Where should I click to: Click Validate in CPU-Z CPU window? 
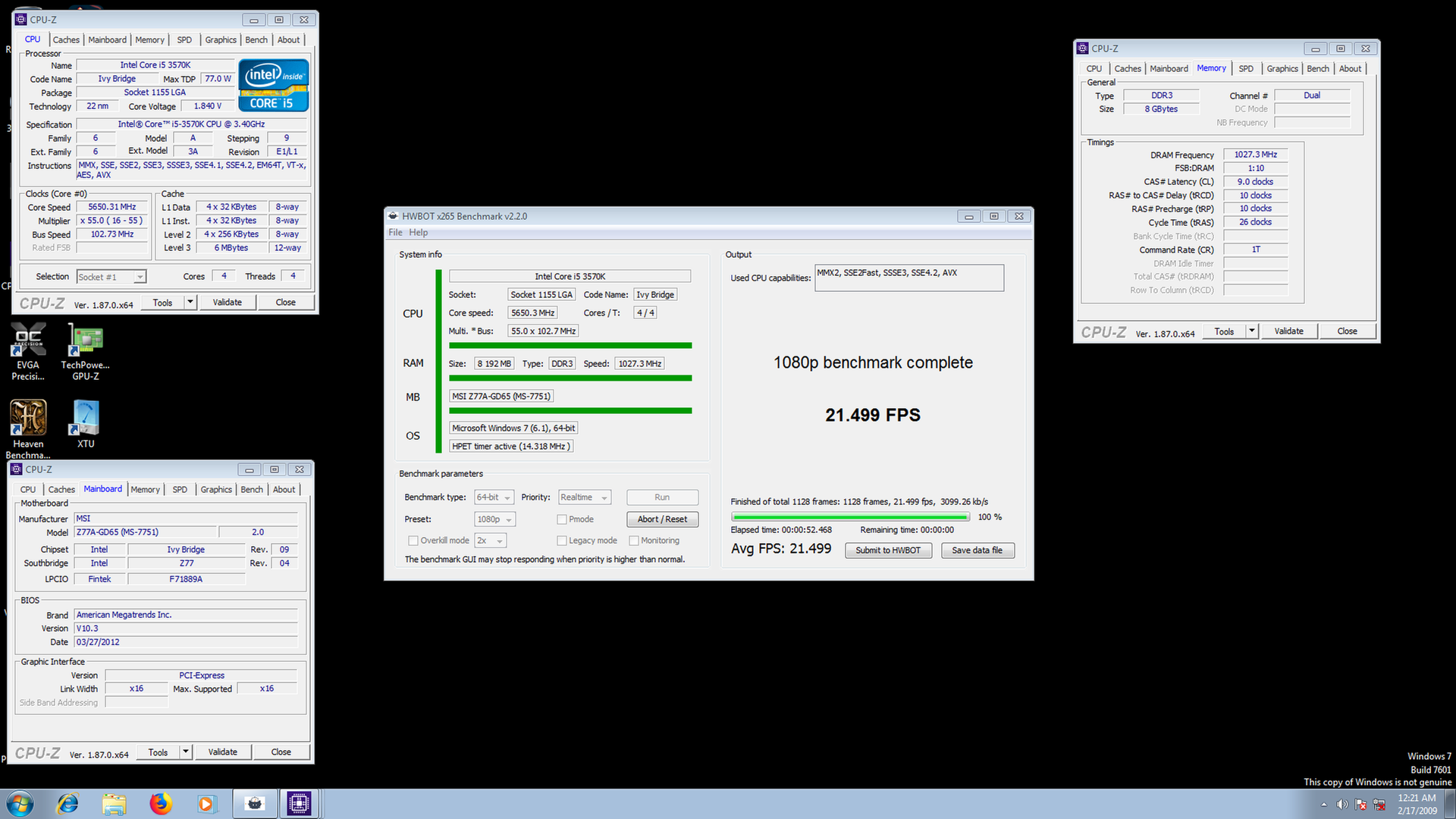pos(227,303)
